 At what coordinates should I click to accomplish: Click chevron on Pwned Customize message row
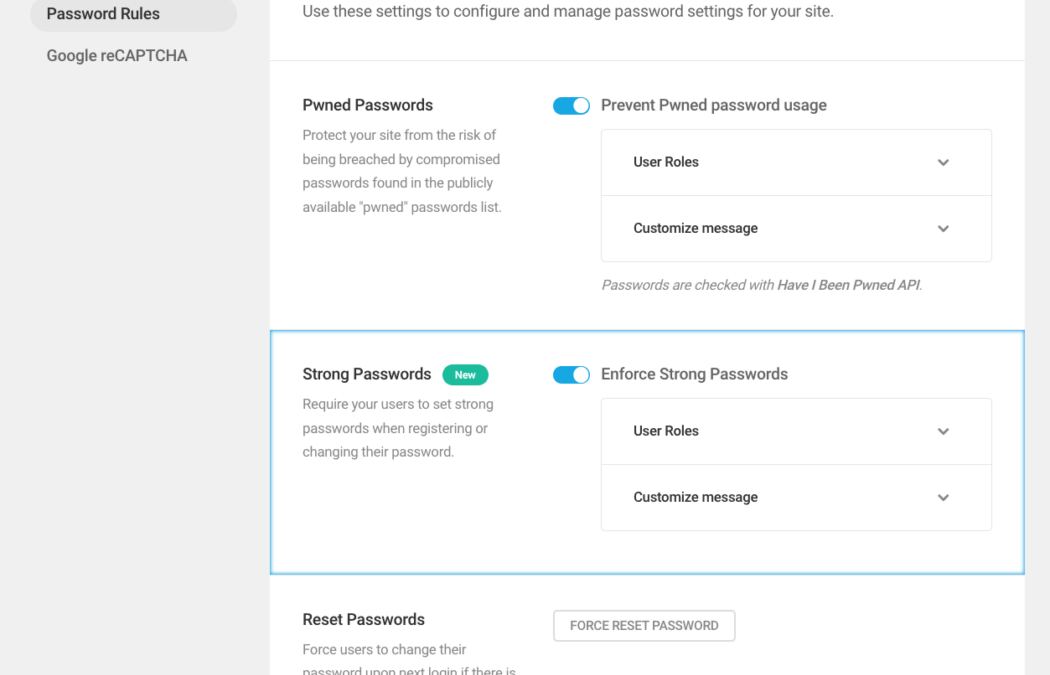point(942,228)
